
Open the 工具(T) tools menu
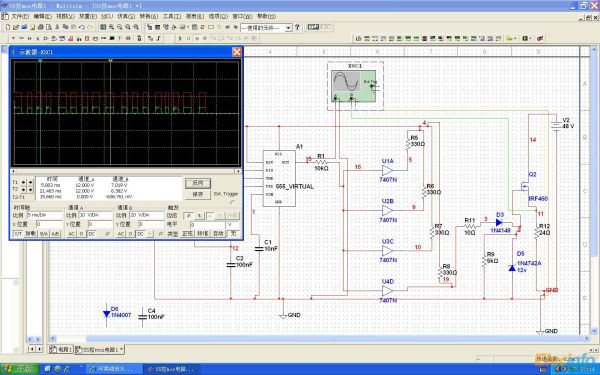click(172, 16)
